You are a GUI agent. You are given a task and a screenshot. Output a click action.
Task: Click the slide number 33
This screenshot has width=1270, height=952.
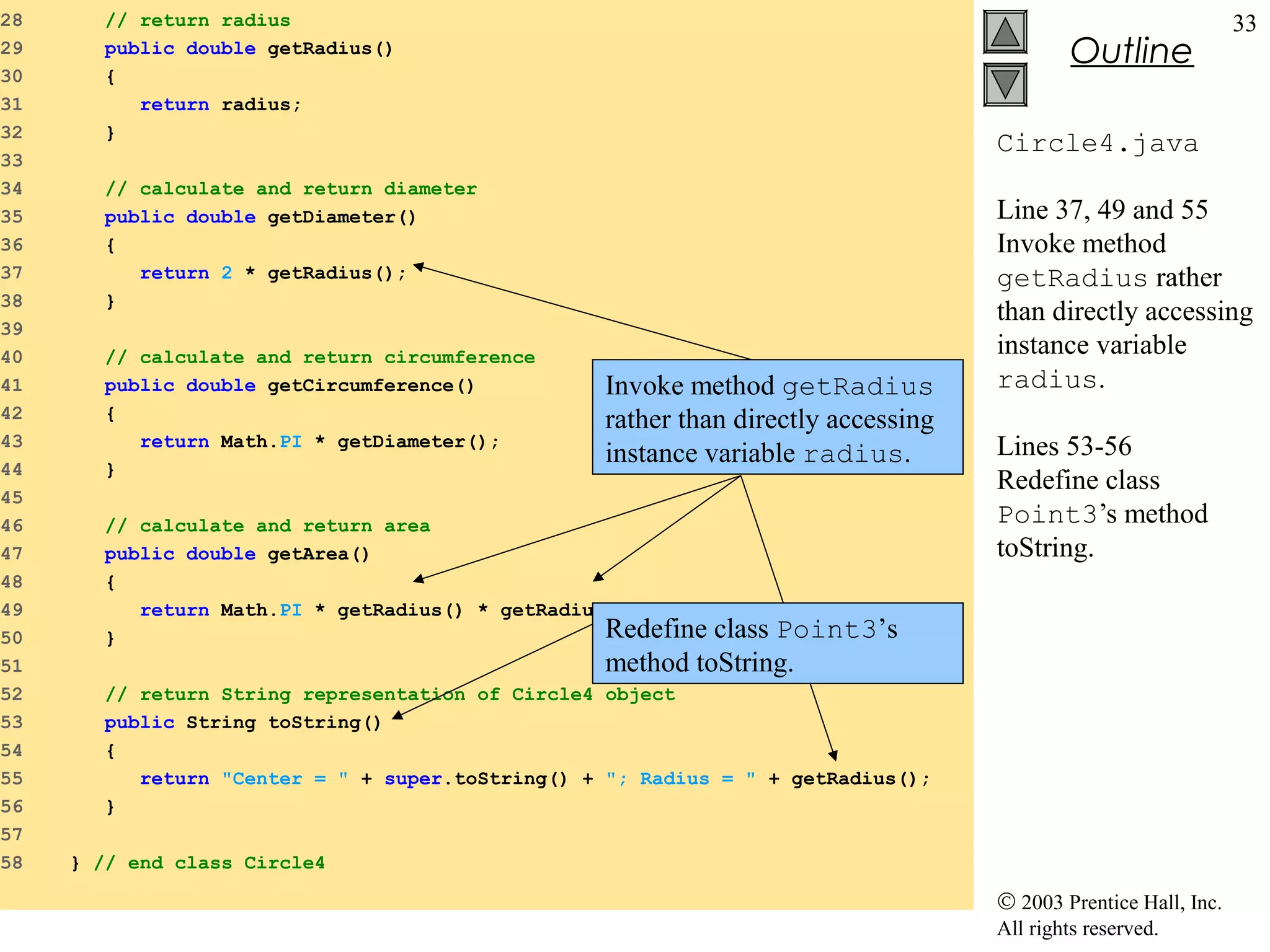click(1243, 24)
